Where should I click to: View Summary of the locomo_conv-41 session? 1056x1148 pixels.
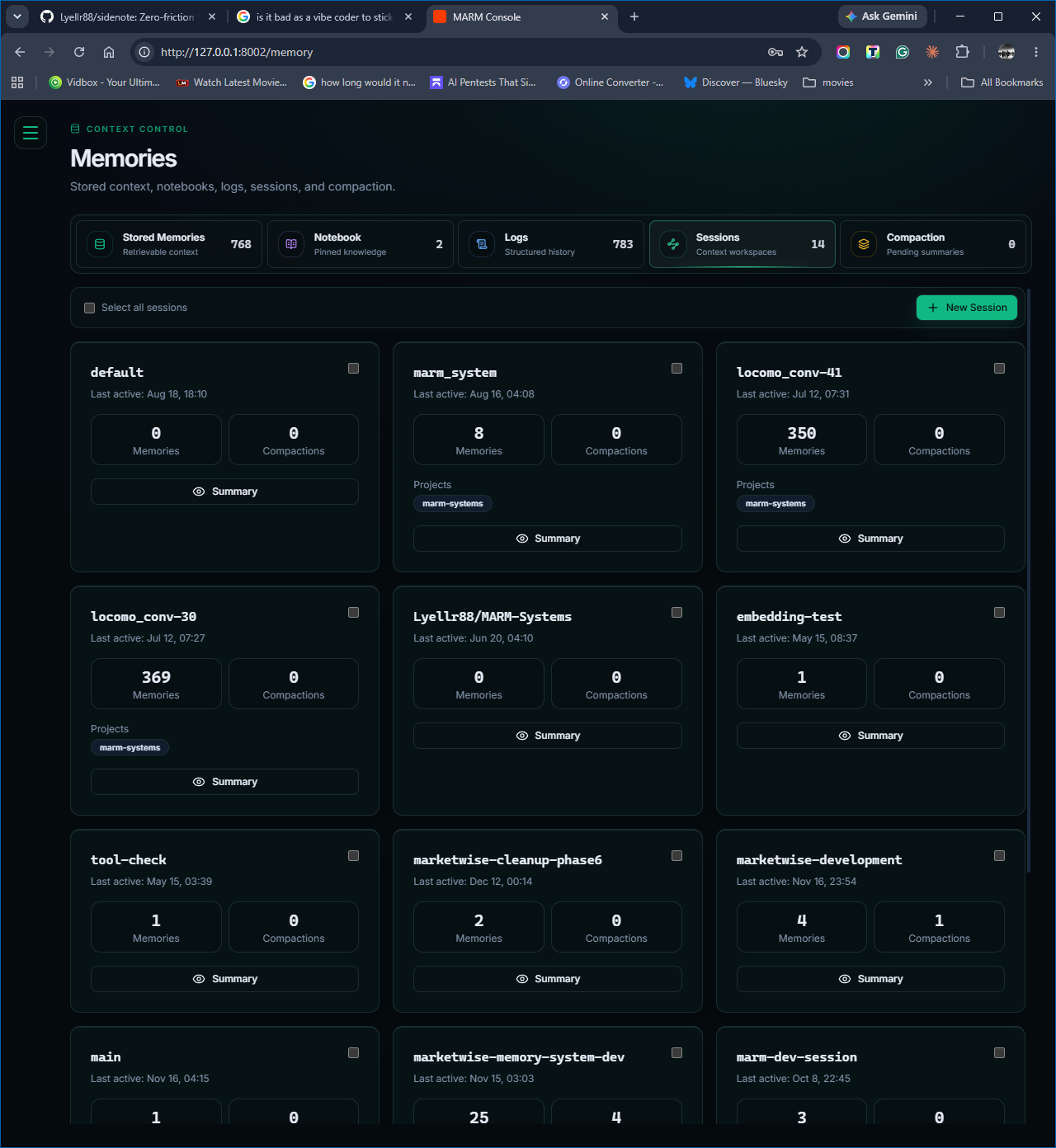870,539
